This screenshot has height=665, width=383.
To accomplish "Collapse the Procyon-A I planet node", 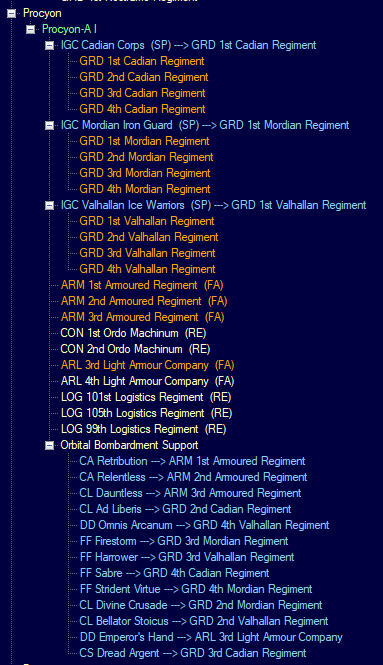I will click(x=31, y=30).
